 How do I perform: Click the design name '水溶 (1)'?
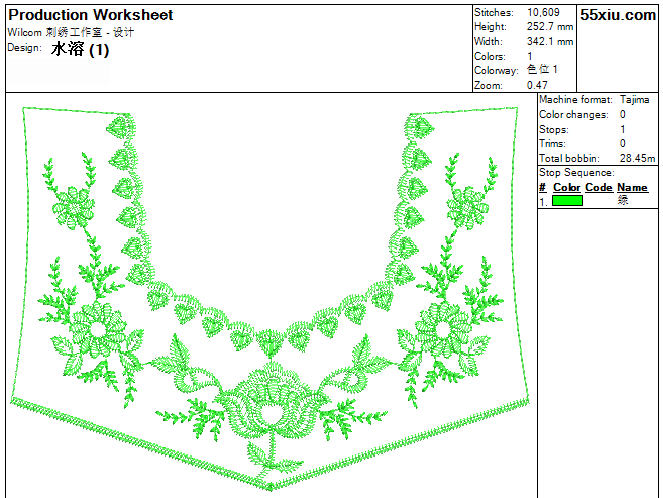pos(80,49)
